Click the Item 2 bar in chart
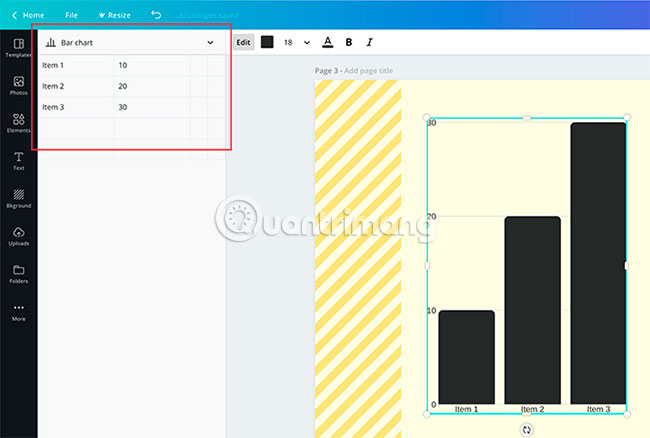 (533, 310)
